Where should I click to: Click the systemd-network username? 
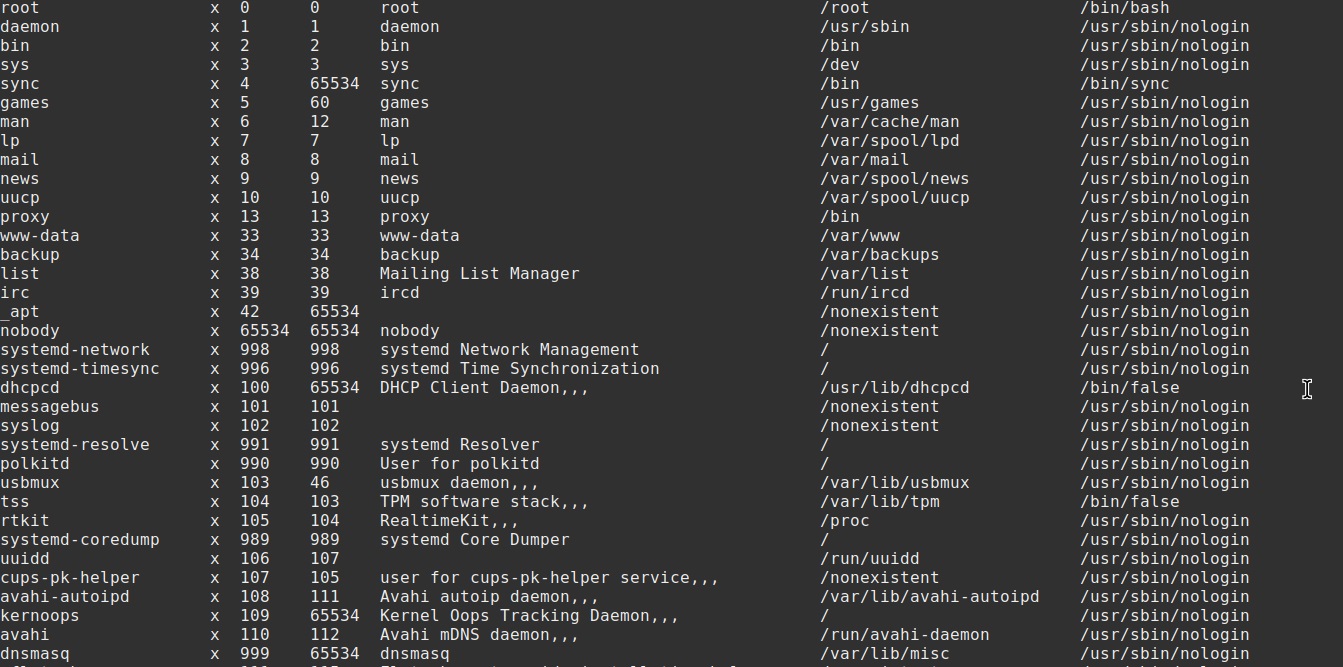(75, 350)
